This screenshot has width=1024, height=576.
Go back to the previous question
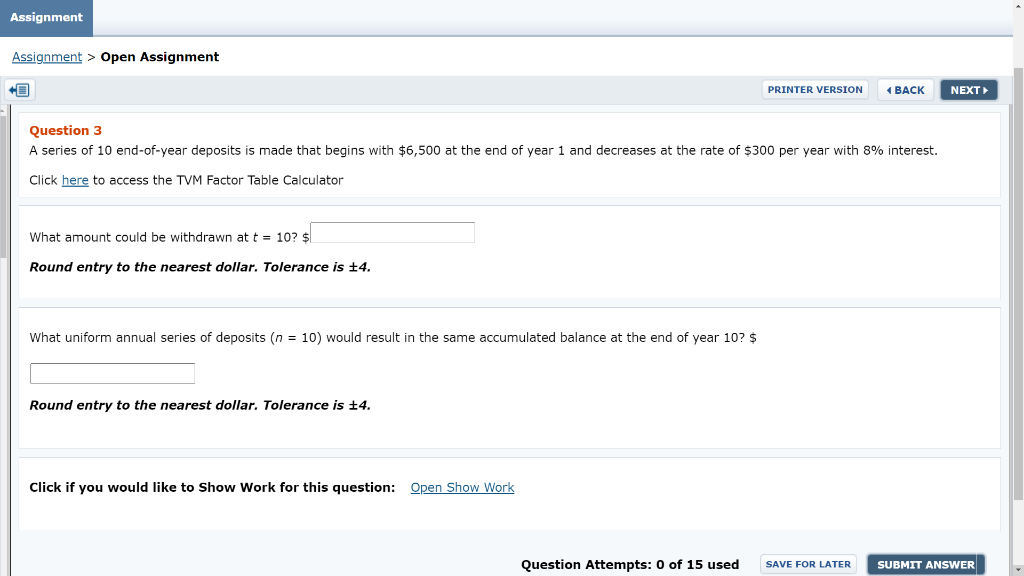tap(905, 89)
